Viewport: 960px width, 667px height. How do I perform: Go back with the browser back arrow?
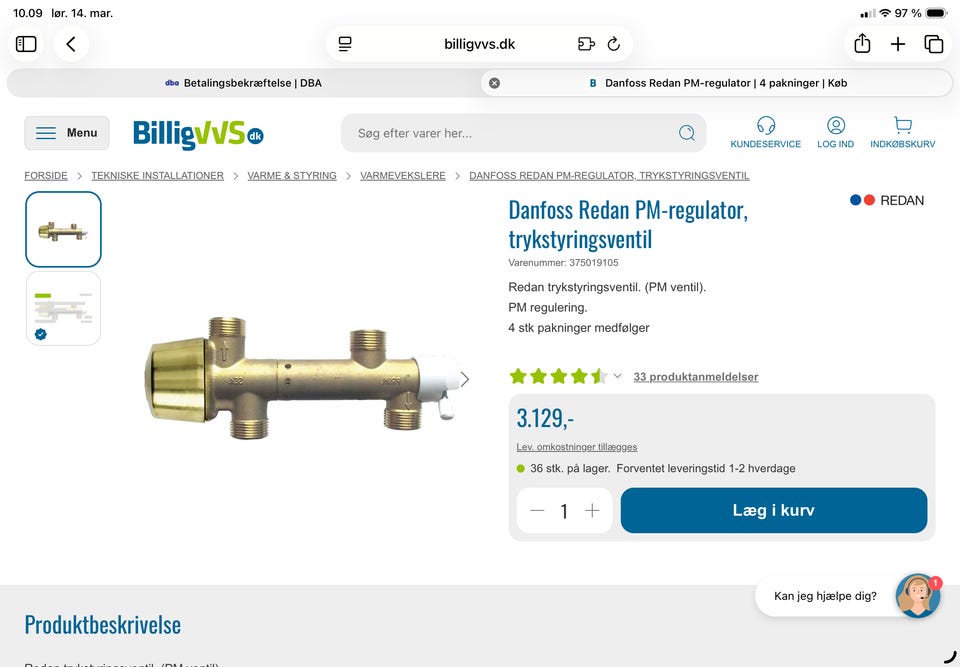tap(71, 44)
